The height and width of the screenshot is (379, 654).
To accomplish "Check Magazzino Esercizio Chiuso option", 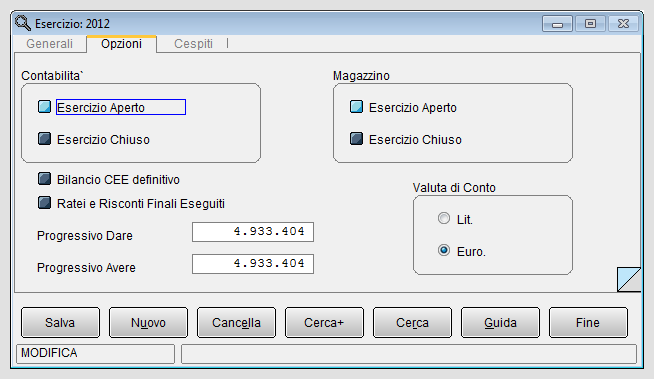I will tap(356, 139).
